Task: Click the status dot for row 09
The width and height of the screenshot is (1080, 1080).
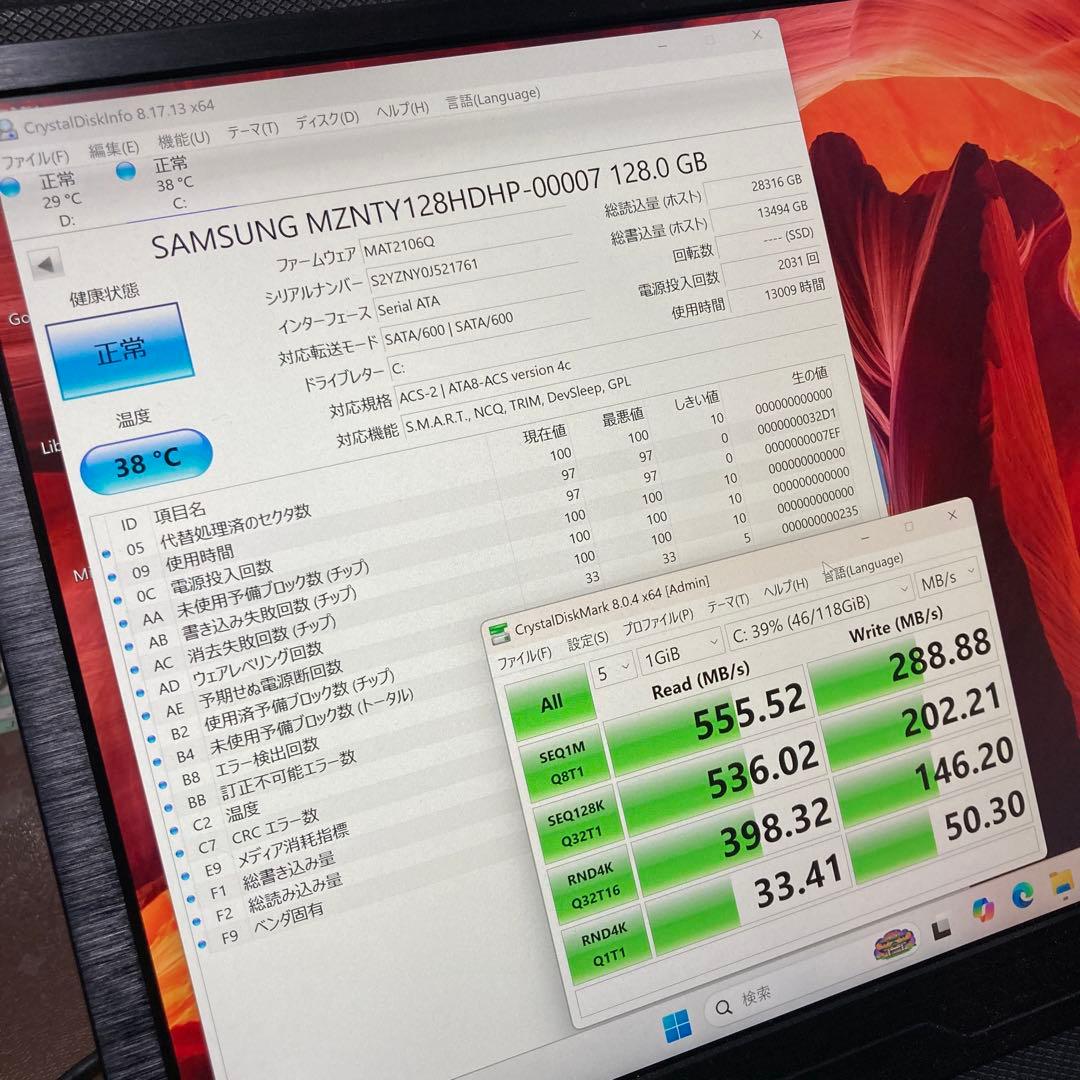Action: [x=112, y=577]
